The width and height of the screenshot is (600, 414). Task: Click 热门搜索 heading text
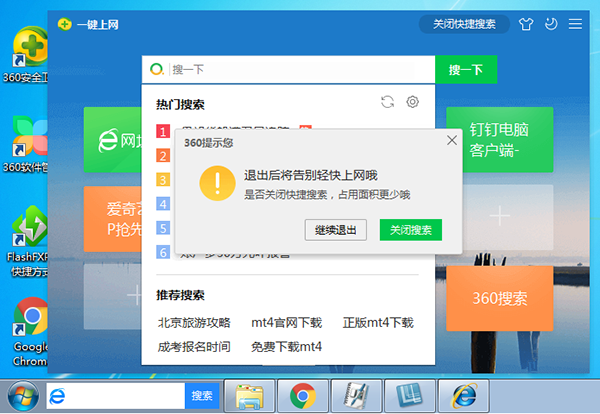(180, 104)
